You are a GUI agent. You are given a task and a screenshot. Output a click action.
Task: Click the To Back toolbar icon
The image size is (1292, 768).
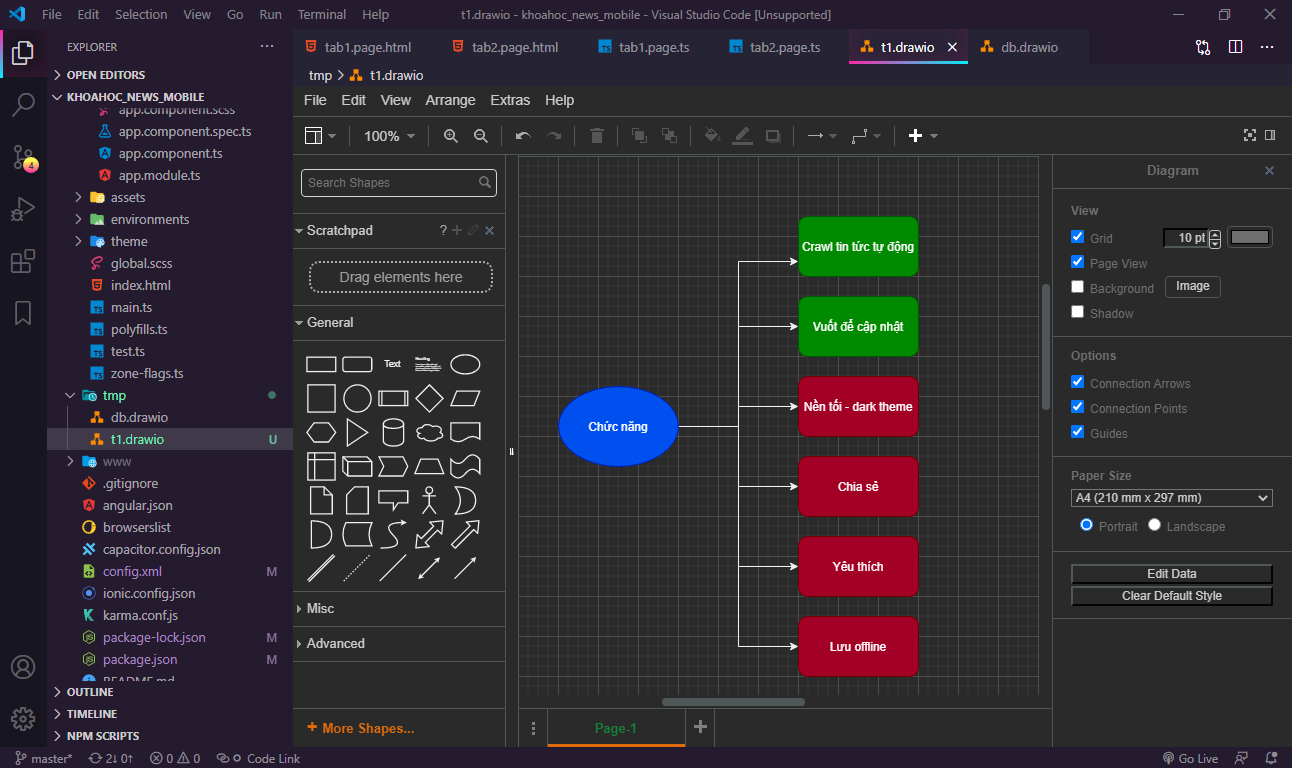click(x=669, y=136)
